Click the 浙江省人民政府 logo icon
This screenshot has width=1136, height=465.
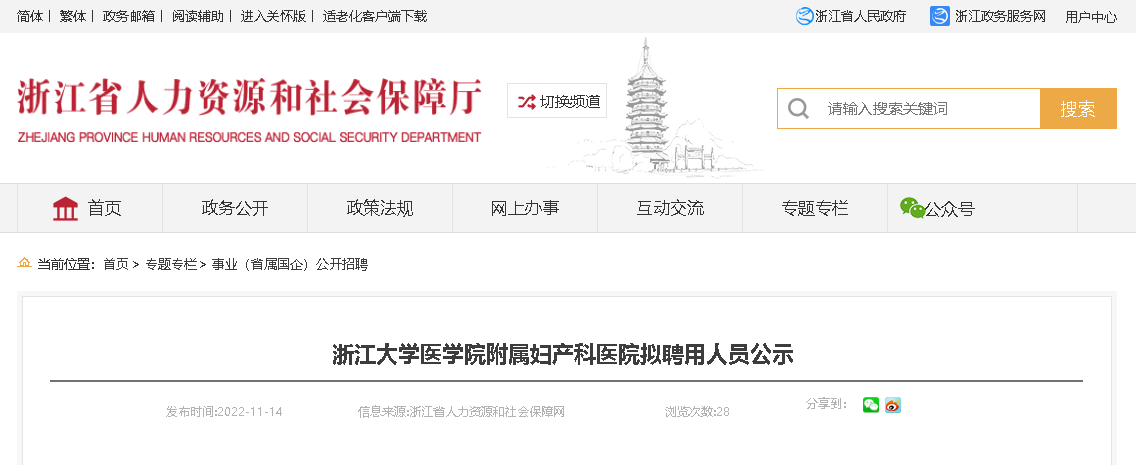(x=804, y=16)
